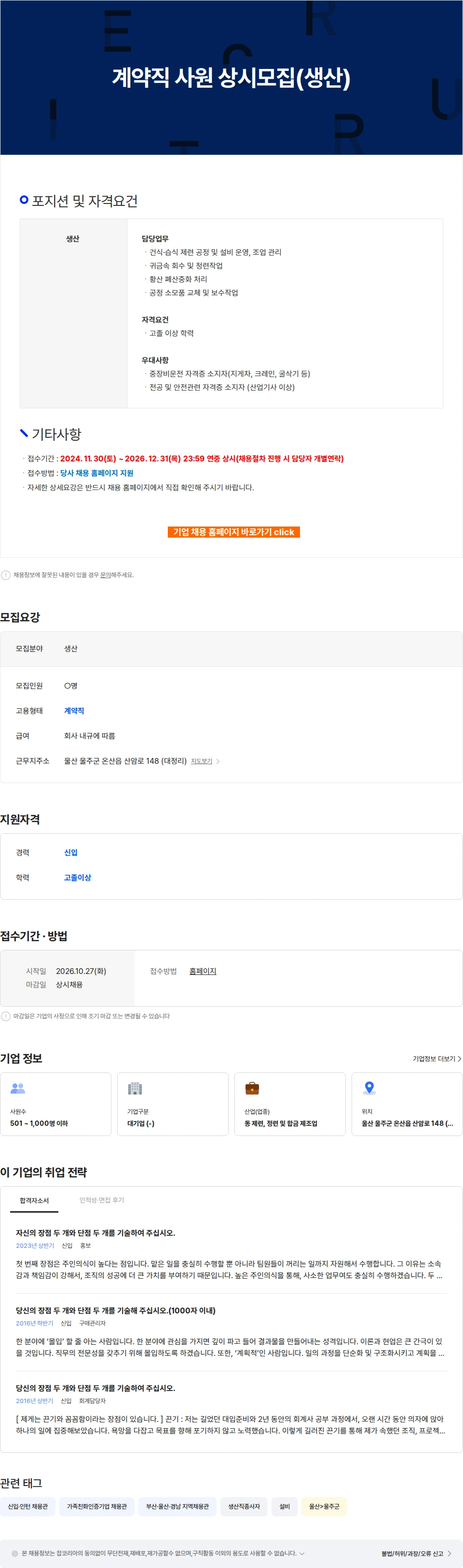Switch to the 인적성·면접 후기 tab
Screen dimensions: 463x1568
102,1200
